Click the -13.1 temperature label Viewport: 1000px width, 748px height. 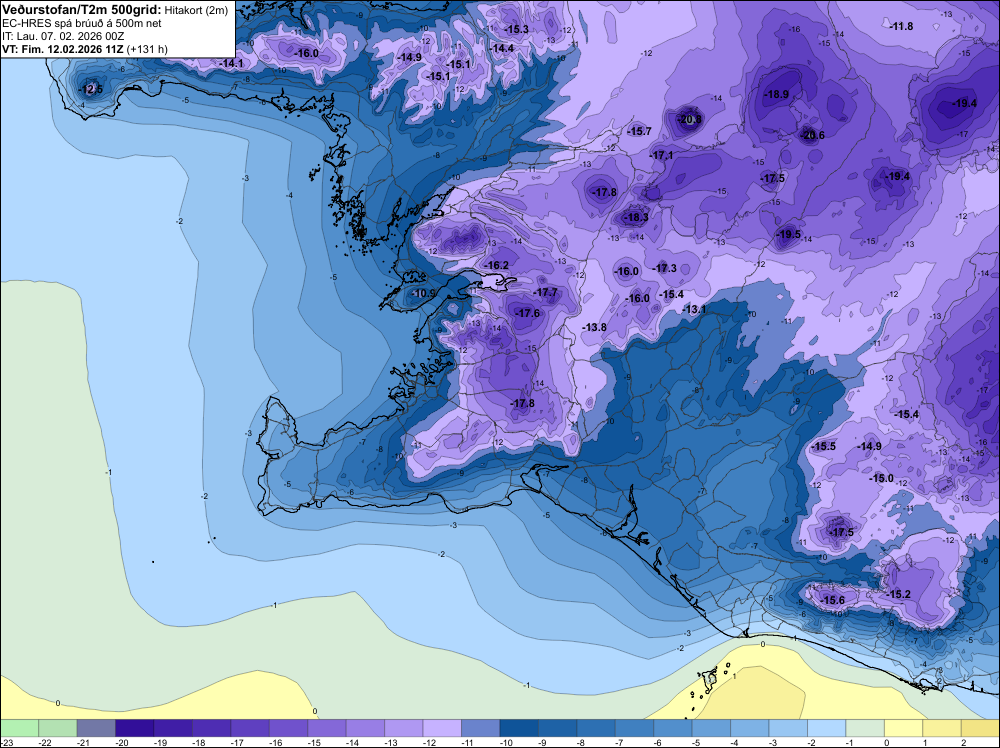click(x=694, y=309)
